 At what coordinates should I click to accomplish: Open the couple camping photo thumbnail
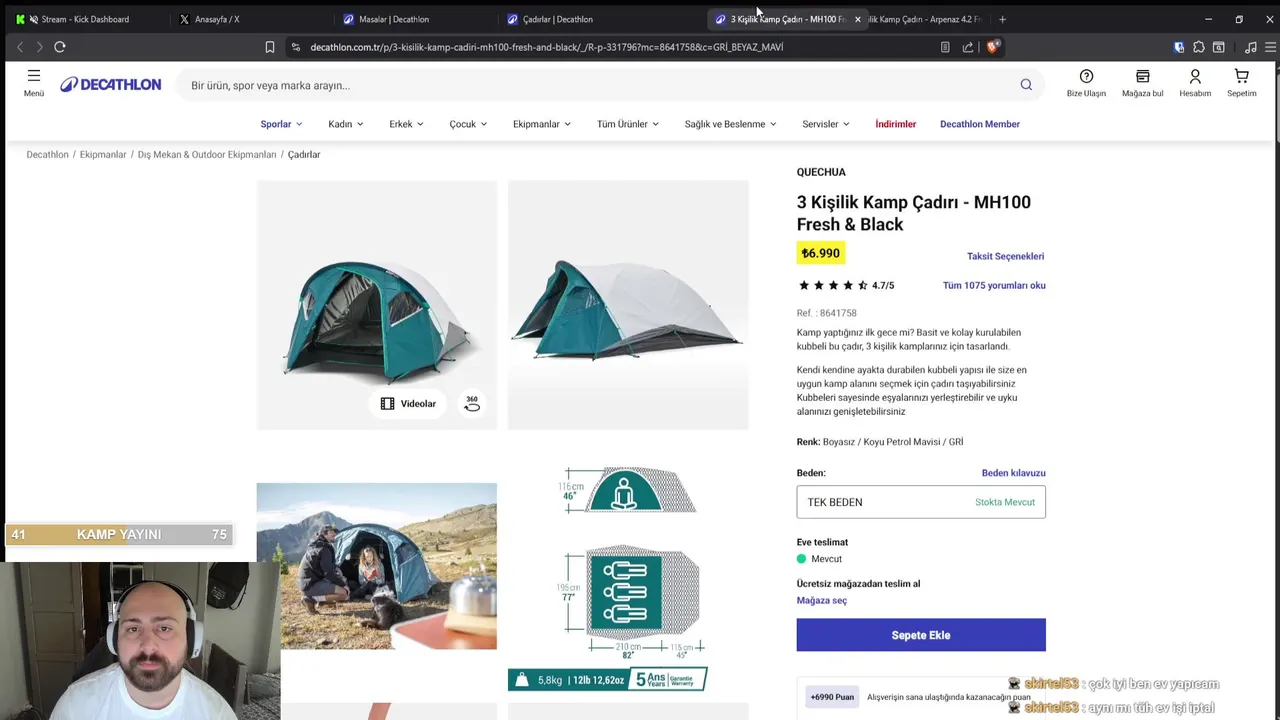coord(376,566)
